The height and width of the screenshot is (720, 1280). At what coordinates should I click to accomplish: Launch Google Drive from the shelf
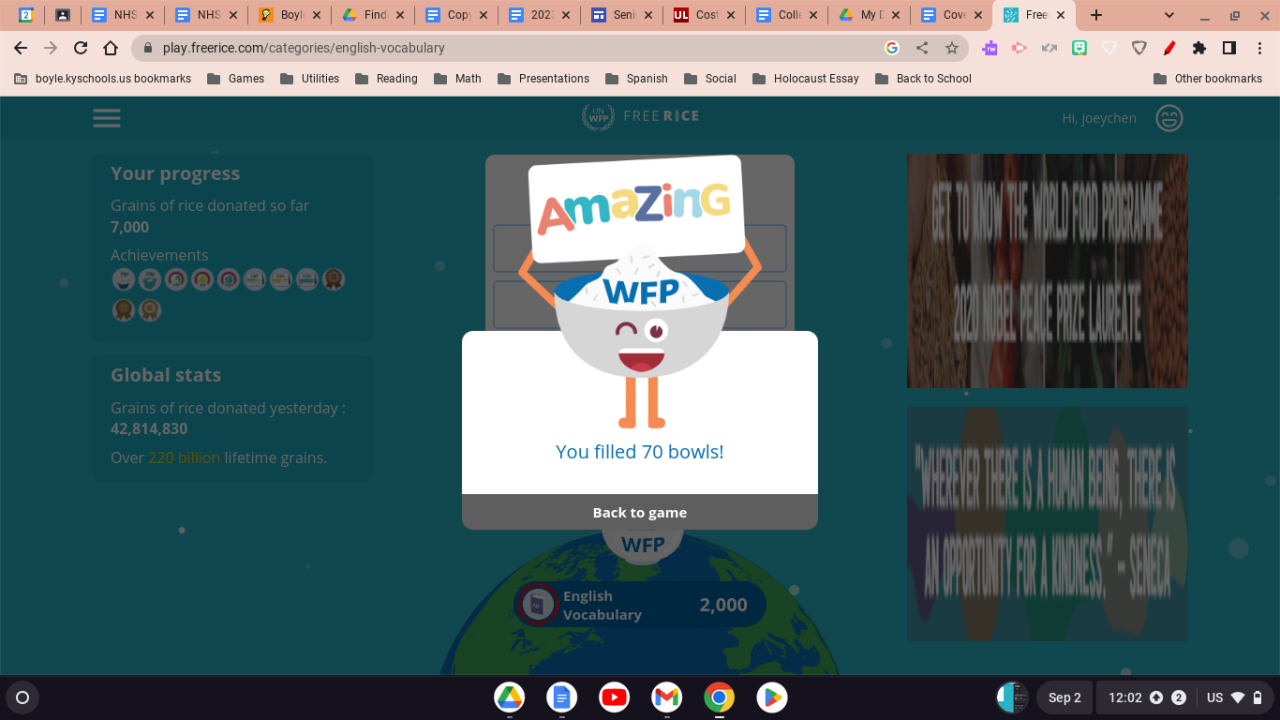(x=509, y=697)
